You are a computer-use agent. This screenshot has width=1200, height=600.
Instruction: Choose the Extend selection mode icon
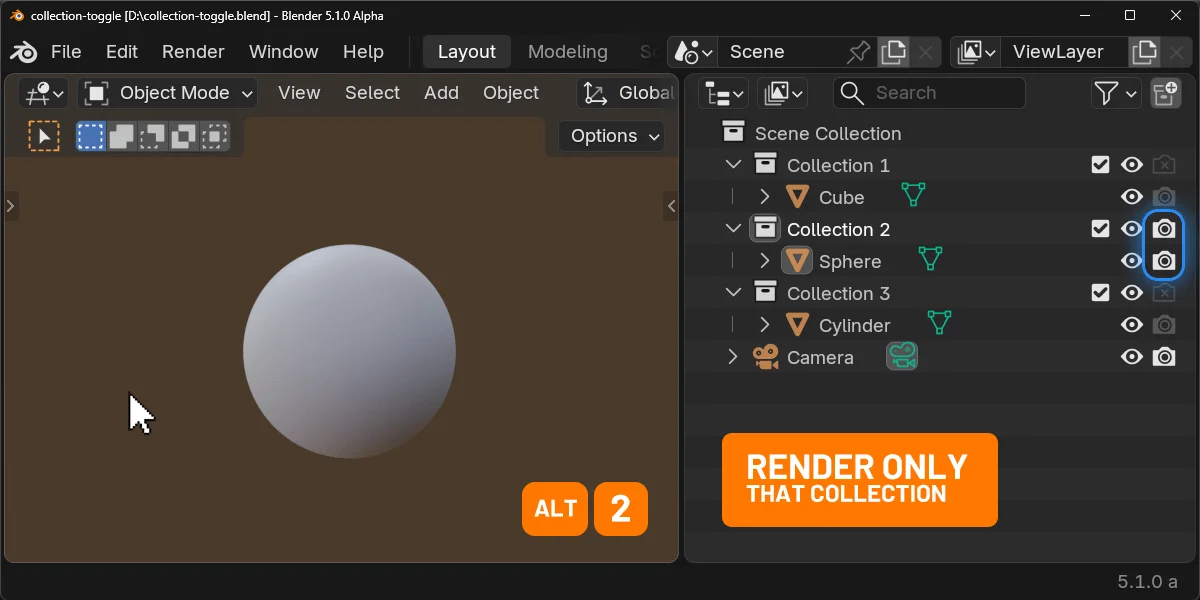119,135
